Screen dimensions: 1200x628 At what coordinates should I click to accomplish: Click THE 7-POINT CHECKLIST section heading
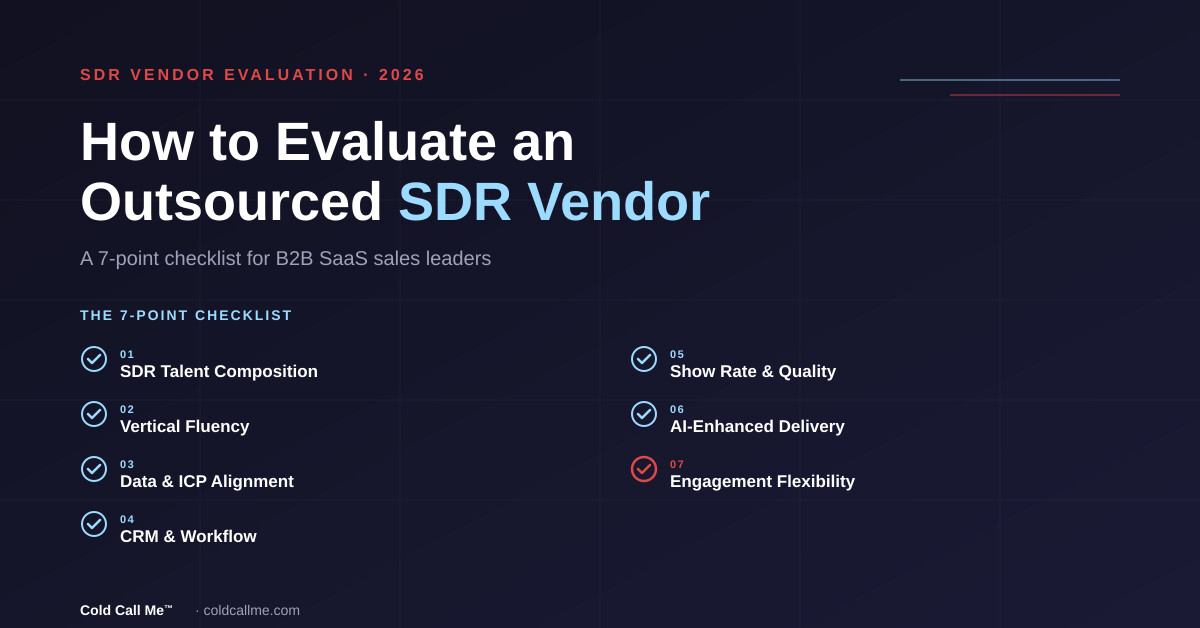click(x=186, y=315)
